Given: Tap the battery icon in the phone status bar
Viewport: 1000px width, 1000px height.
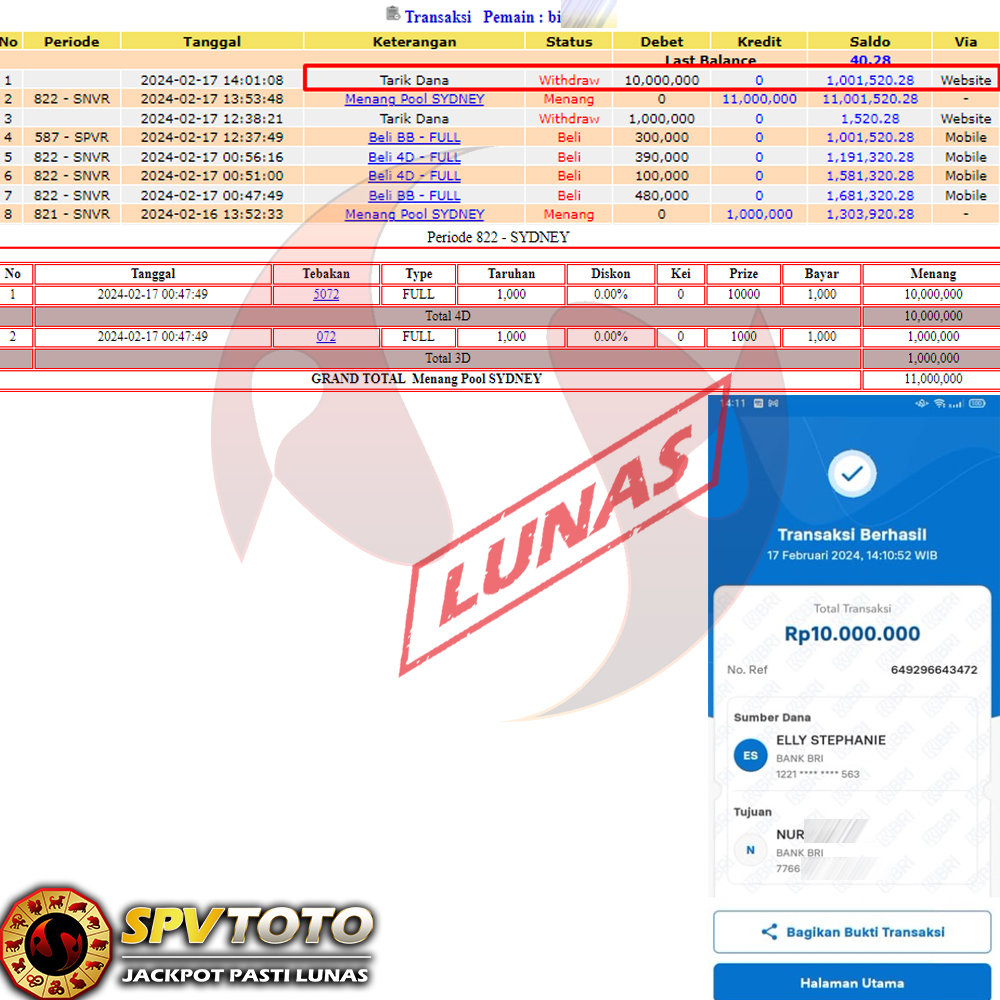Looking at the screenshot, I should [977, 403].
